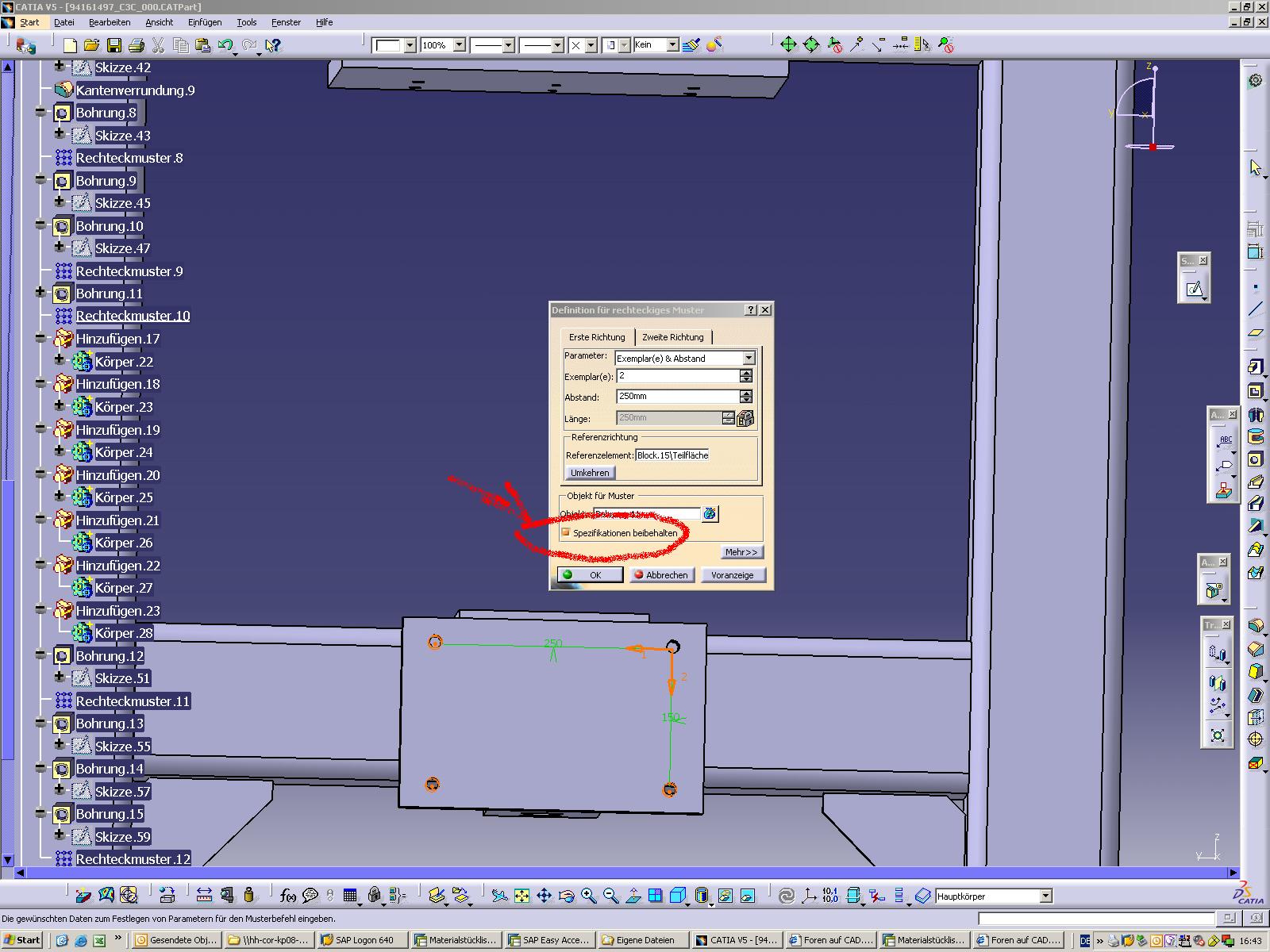Click the Edge Fillet tool icon
Screen dimensions: 1270x952
[1255, 627]
